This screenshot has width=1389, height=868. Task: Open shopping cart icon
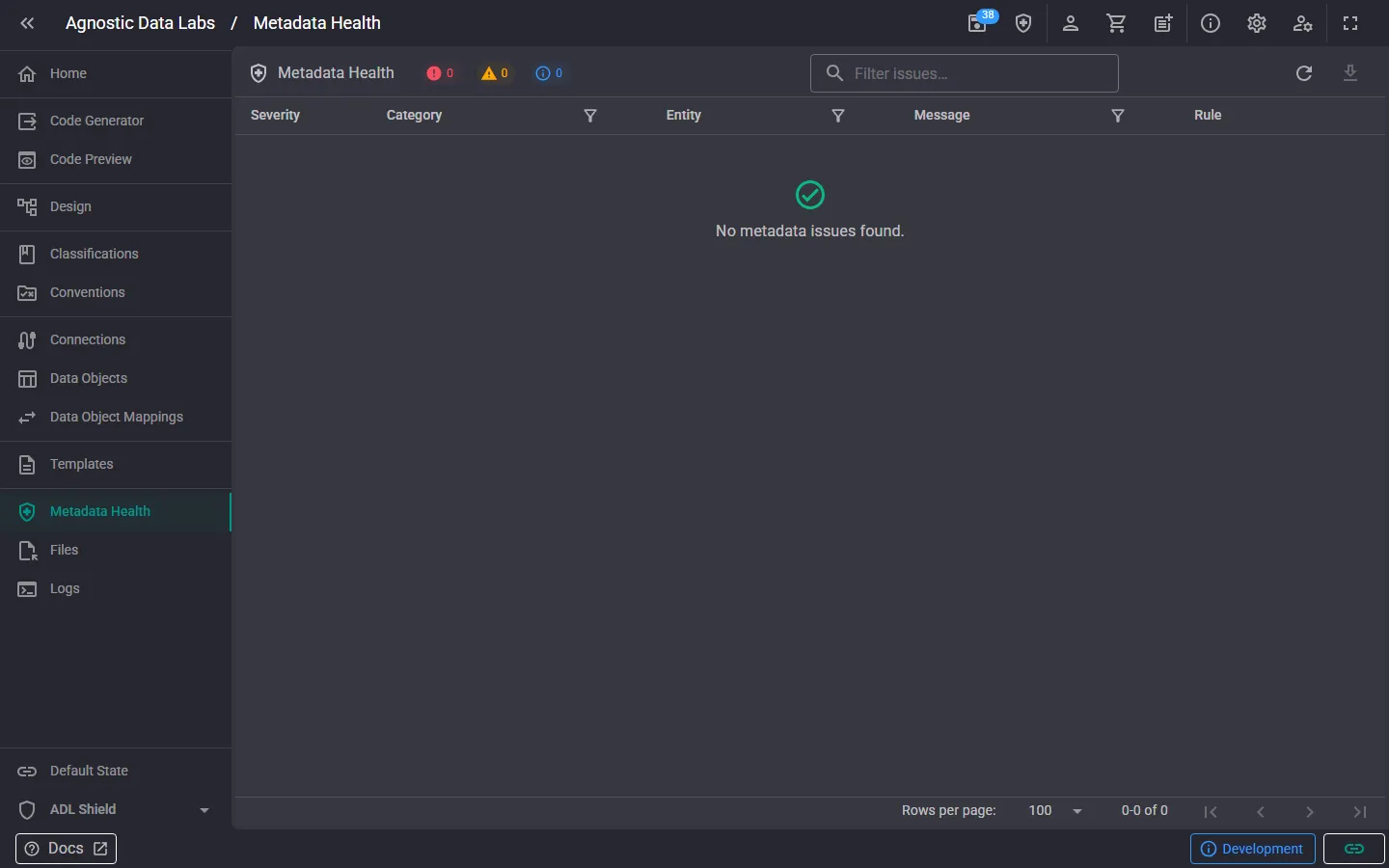[1117, 23]
